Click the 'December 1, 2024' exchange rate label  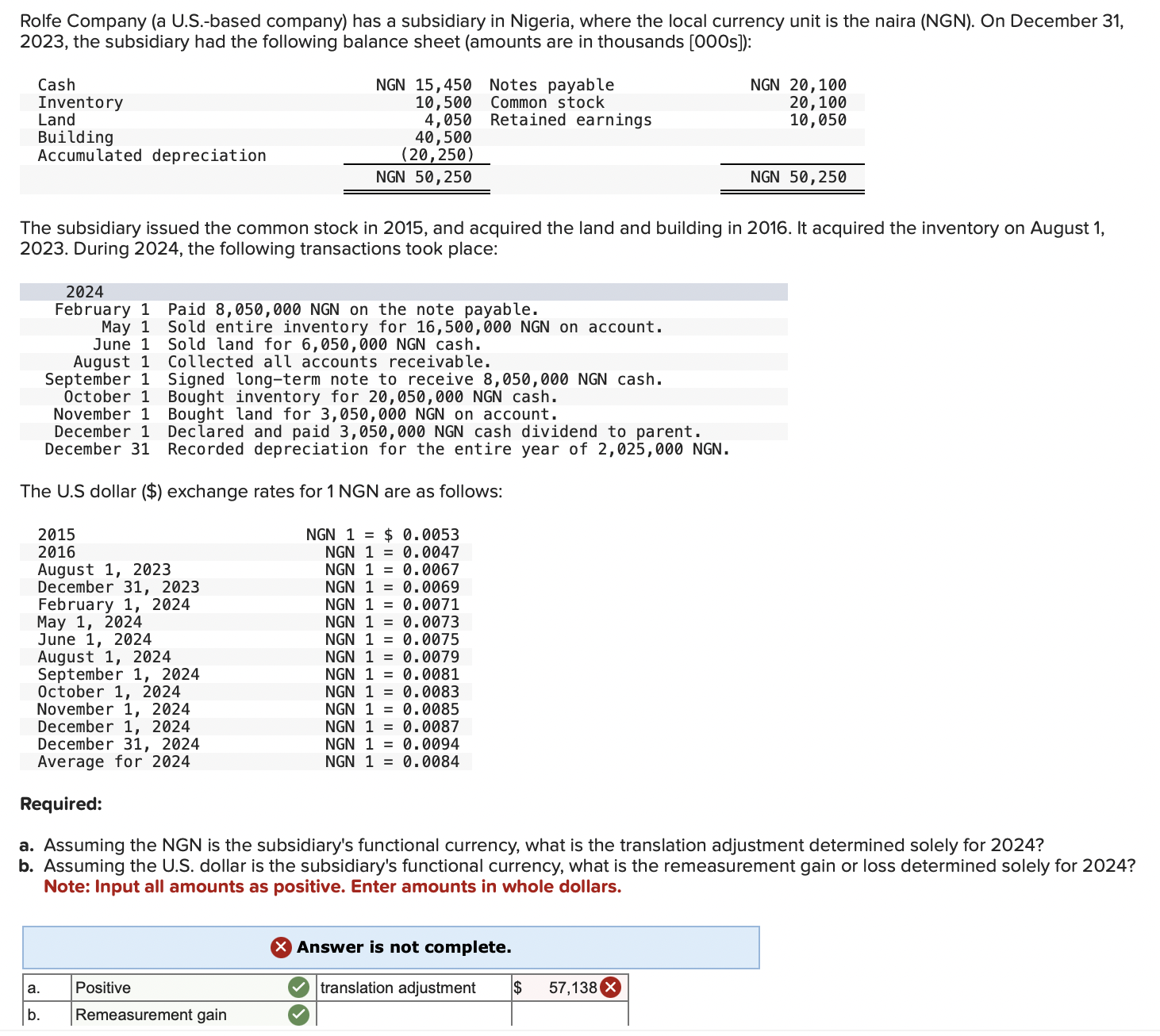pyautogui.click(x=113, y=727)
